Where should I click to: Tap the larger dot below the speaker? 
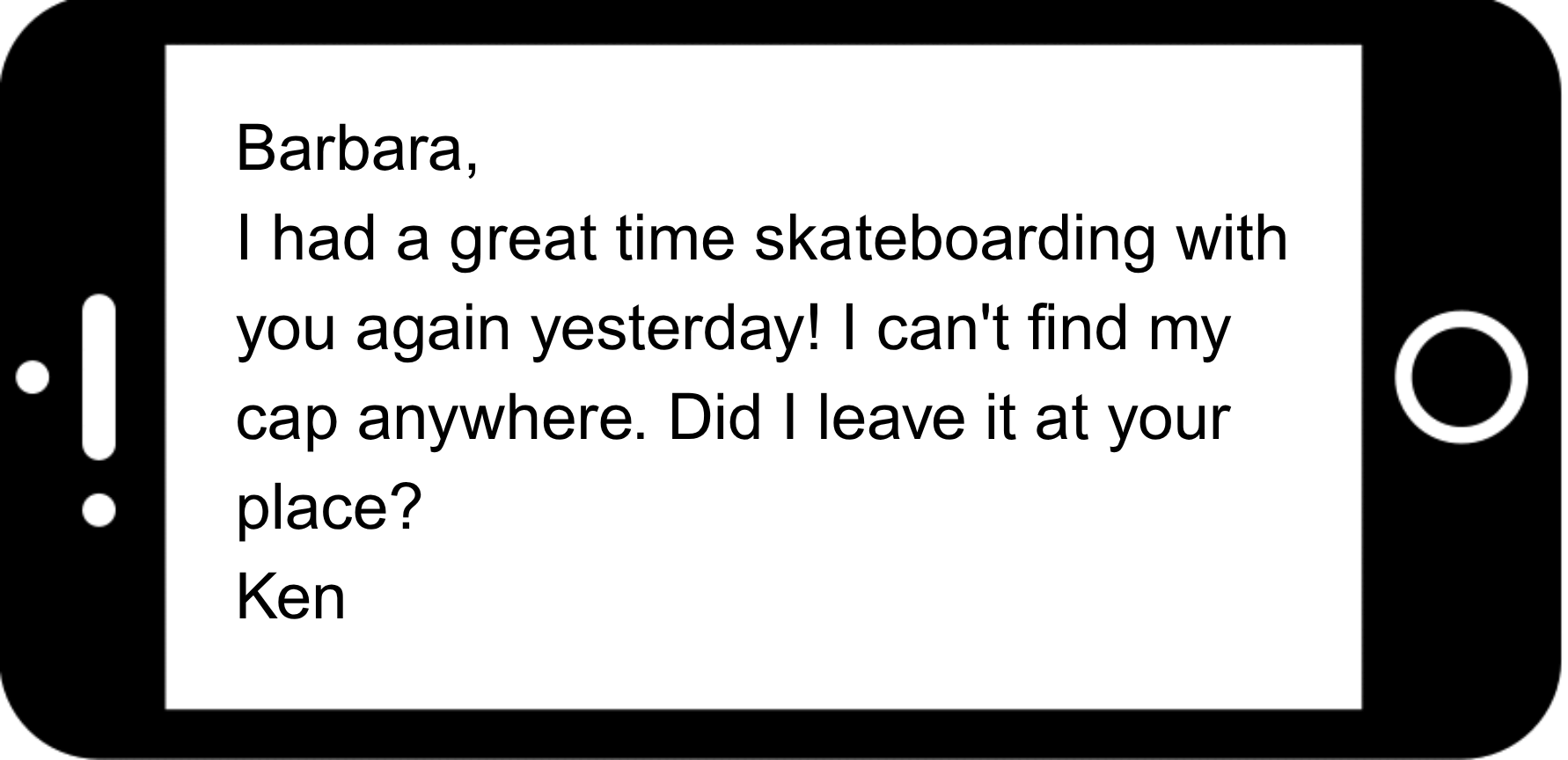pyautogui.click(x=99, y=510)
